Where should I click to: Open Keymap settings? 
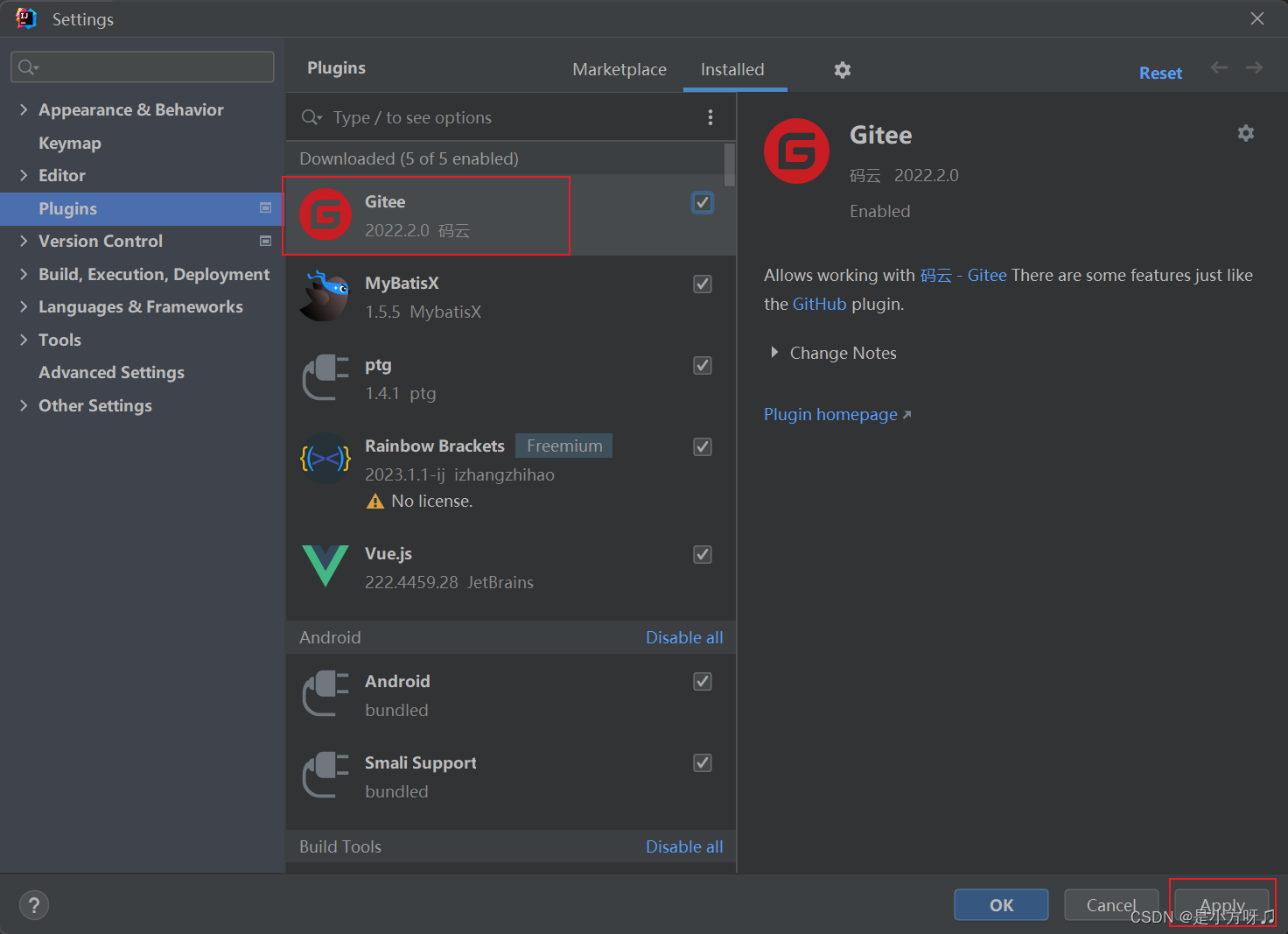pyautogui.click(x=70, y=143)
